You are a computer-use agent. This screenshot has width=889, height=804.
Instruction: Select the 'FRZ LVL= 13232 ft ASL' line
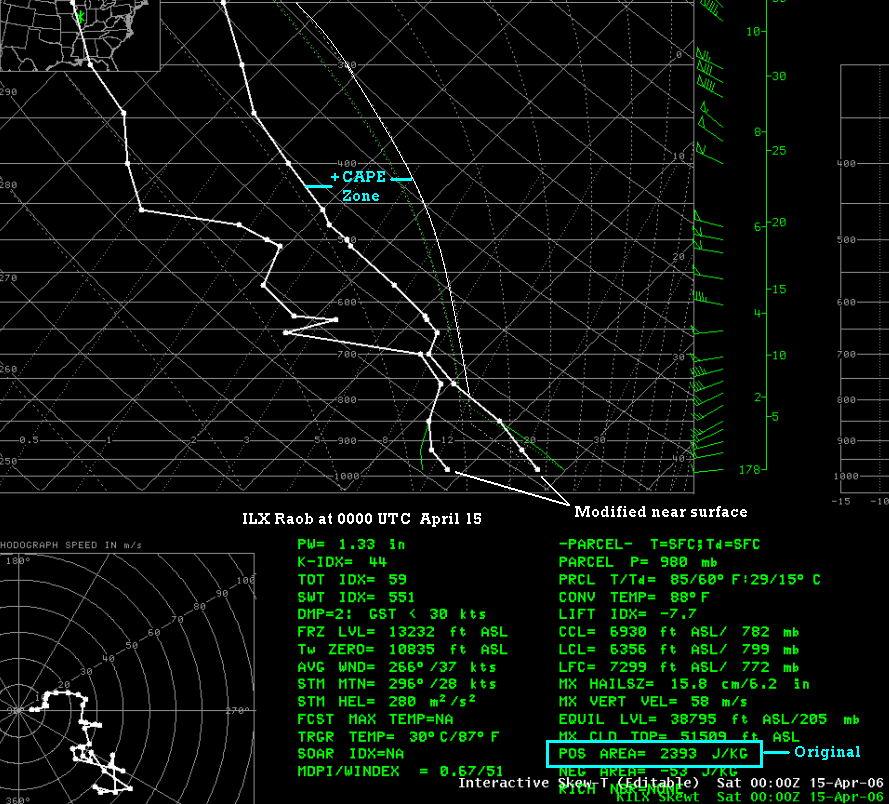point(403,632)
